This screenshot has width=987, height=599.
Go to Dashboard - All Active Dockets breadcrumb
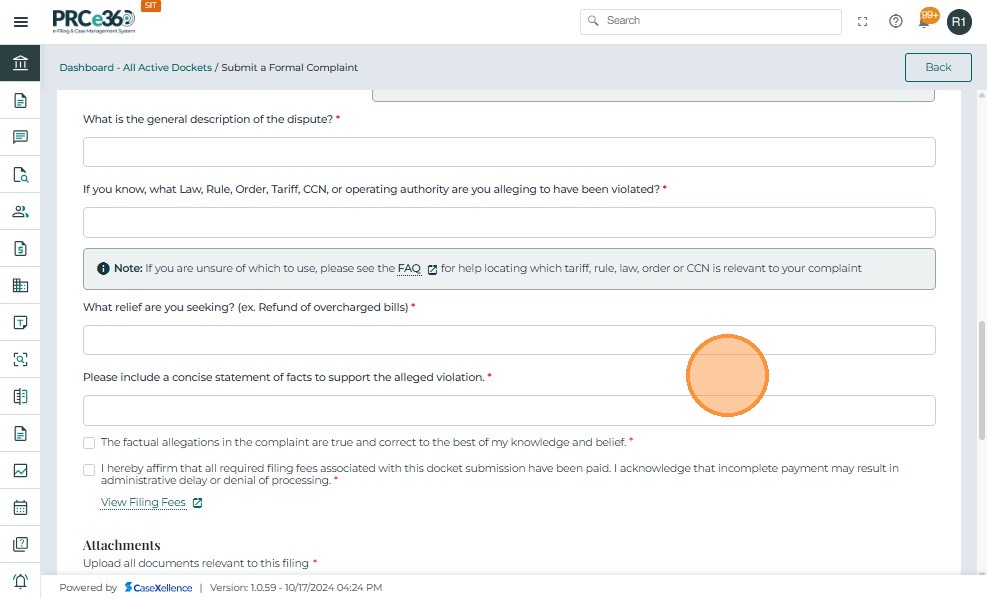click(135, 68)
